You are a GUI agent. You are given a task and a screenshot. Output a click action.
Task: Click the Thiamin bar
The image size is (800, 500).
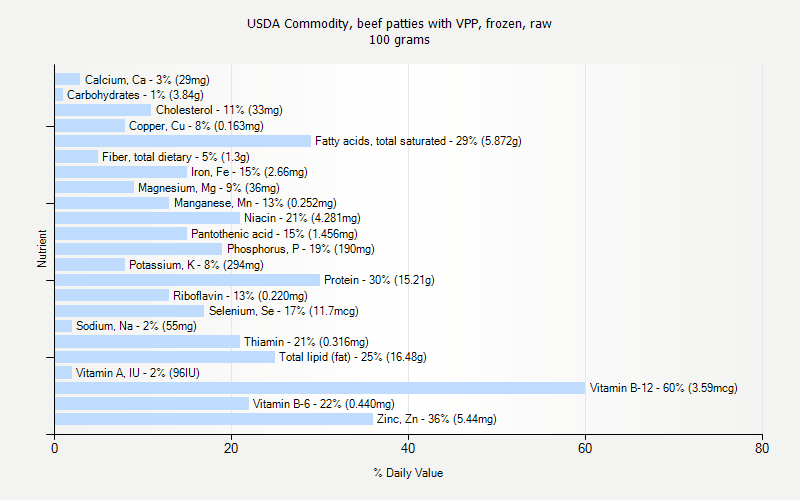pos(147,342)
